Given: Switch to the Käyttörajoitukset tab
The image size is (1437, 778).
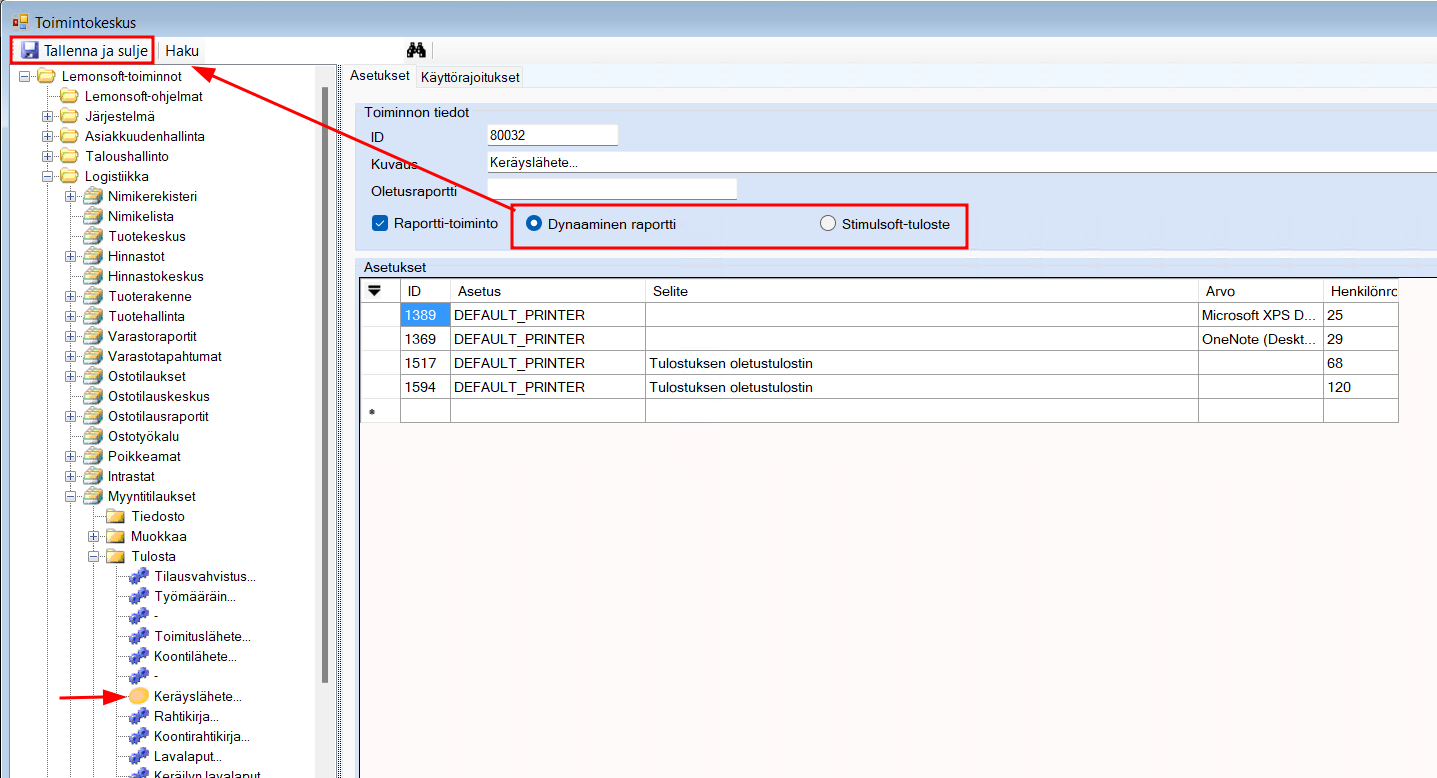Looking at the screenshot, I should (469, 77).
